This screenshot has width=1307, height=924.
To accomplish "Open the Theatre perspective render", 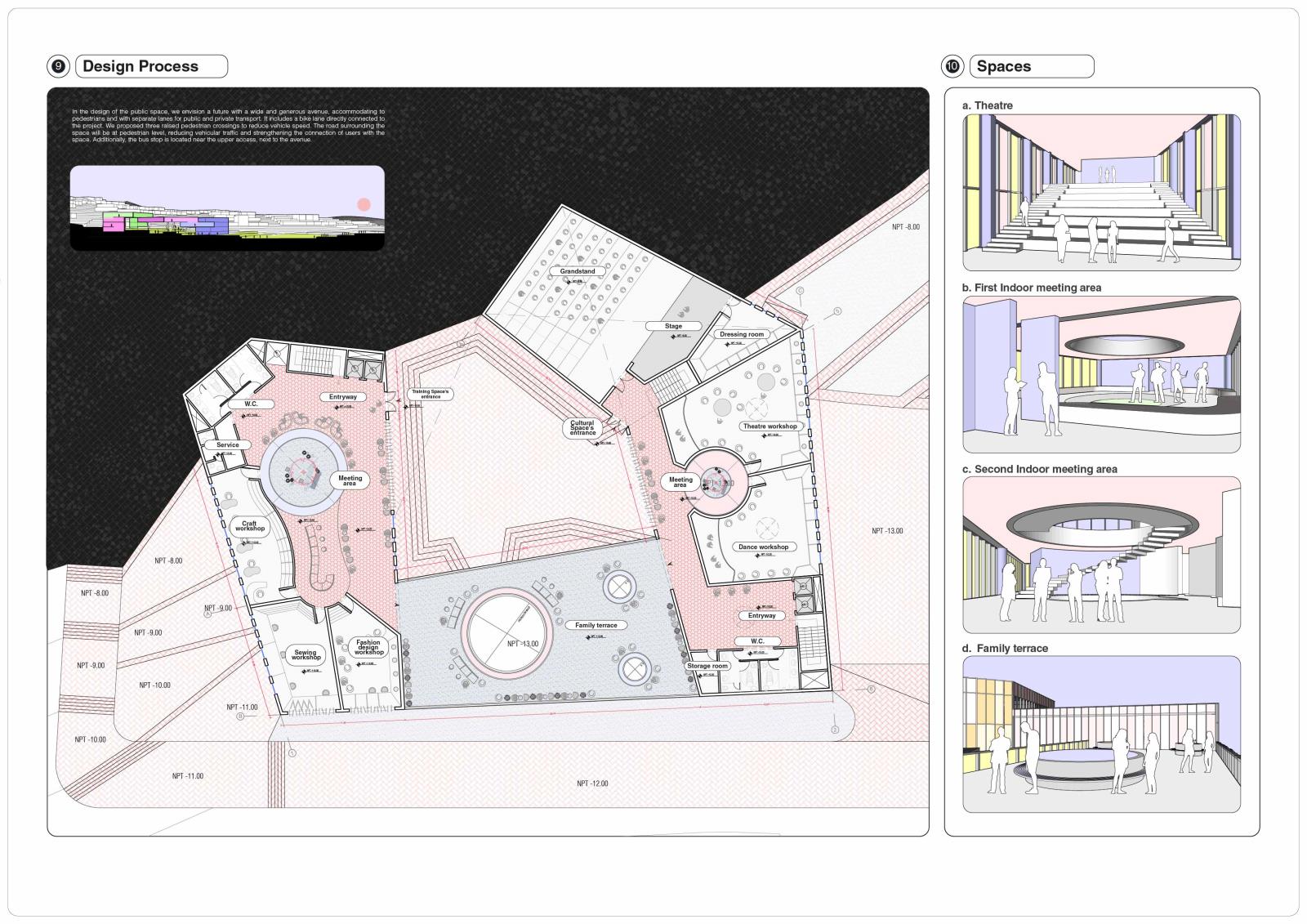I will click(1101, 193).
